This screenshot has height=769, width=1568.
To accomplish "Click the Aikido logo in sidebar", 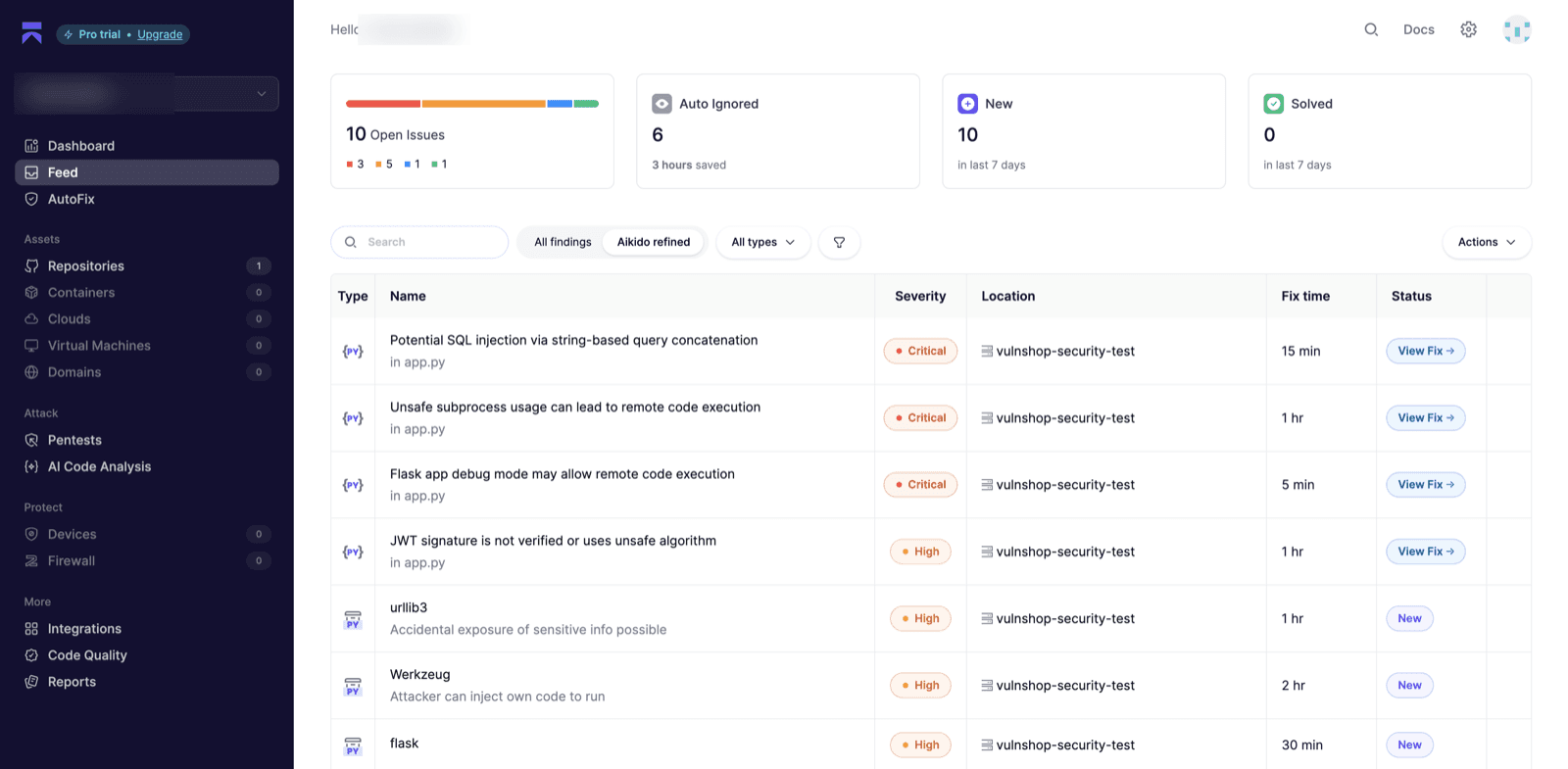I will pos(31,33).
